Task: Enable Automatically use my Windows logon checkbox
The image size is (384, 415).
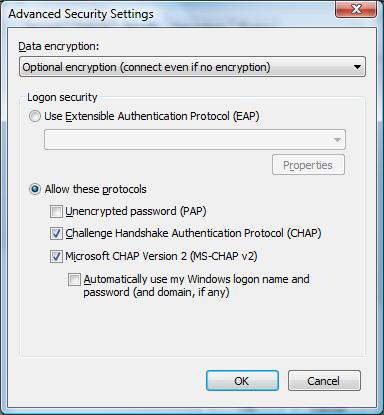Action: [74, 279]
